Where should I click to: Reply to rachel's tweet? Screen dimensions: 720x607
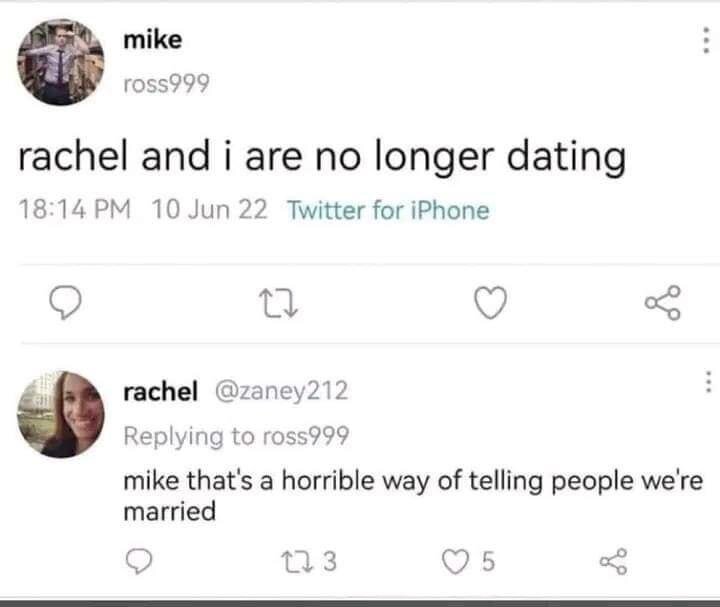point(139,561)
